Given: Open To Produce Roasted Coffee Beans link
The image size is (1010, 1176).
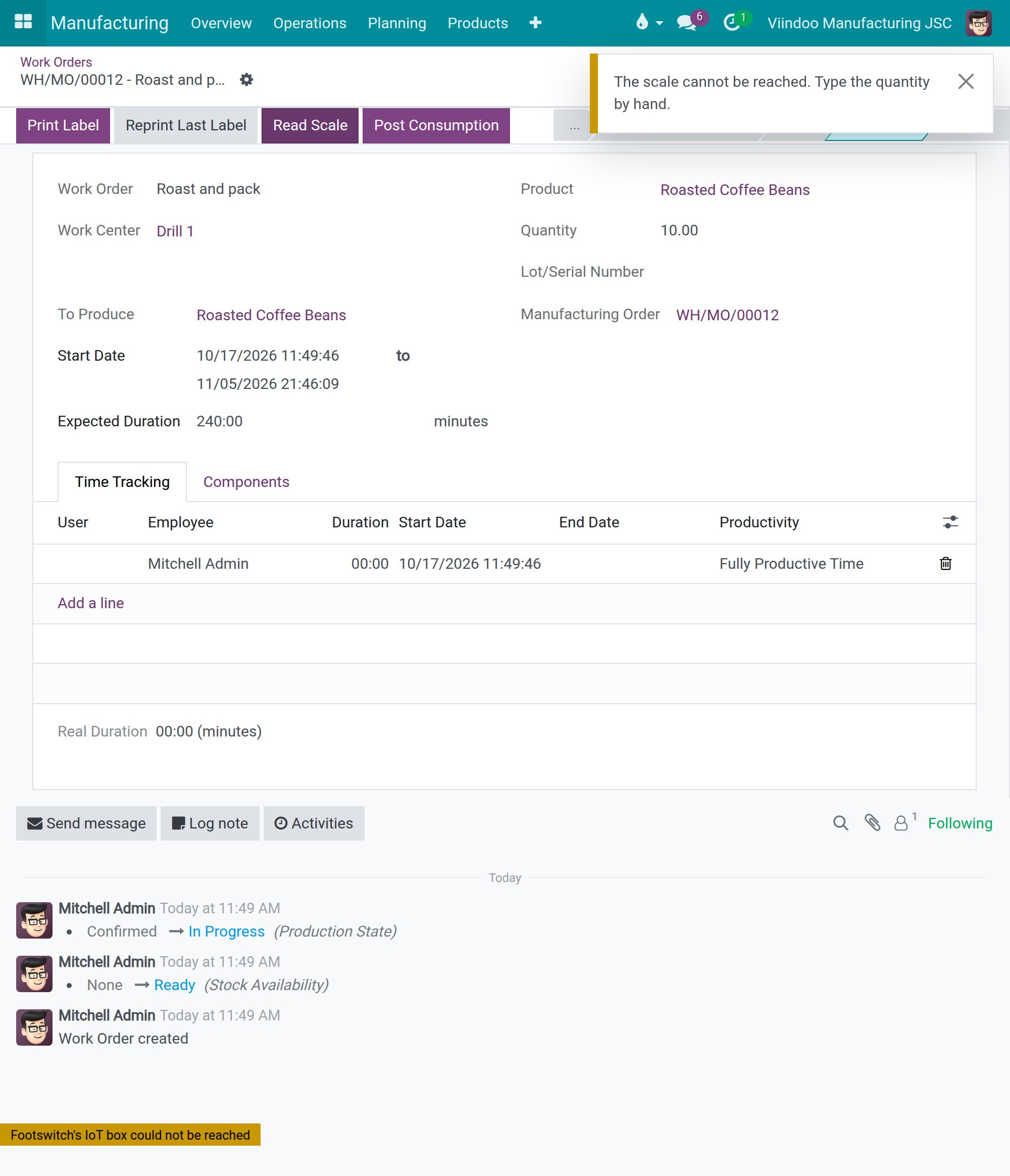Looking at the screenshot, I should [271, 315].
